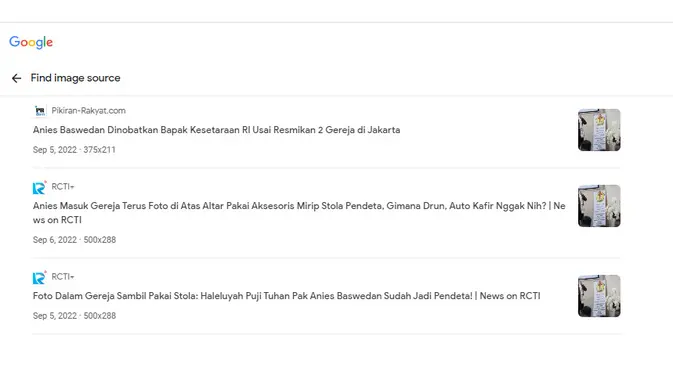Click the final Sep 5, 2022 500x288 line

click(74, 316)
